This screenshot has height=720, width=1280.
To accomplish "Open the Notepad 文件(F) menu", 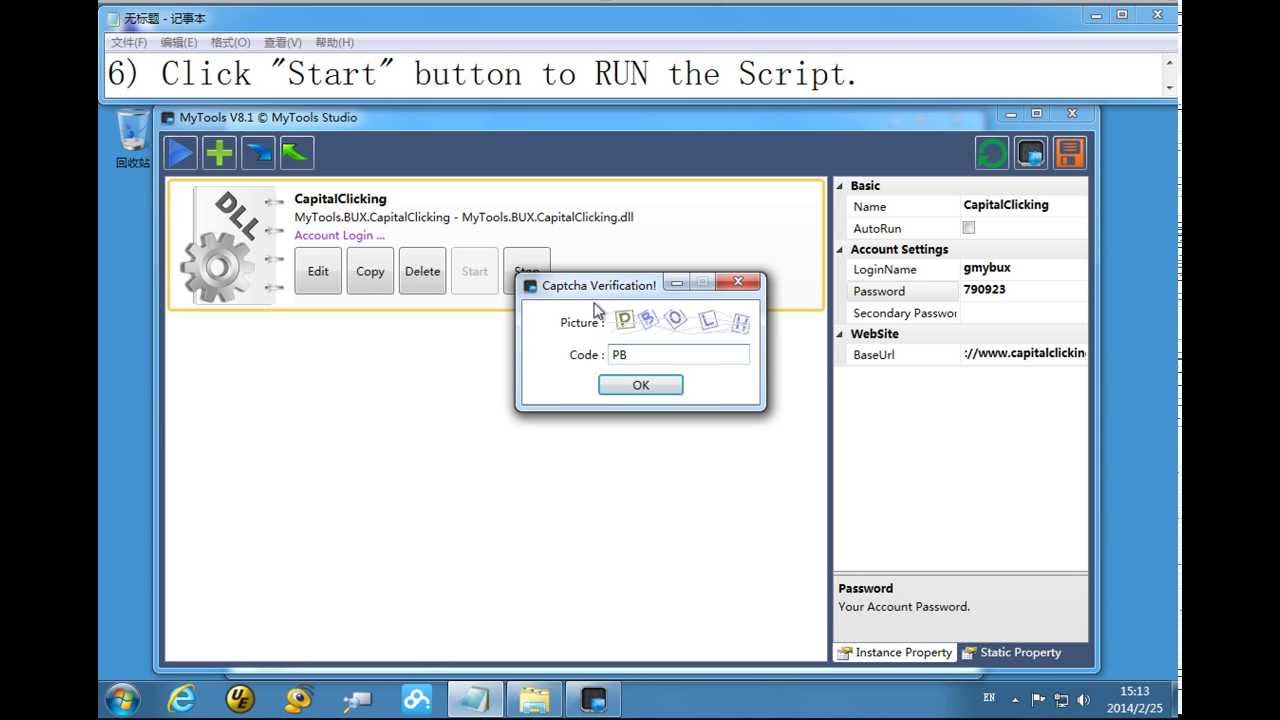I will click(129, 43).
